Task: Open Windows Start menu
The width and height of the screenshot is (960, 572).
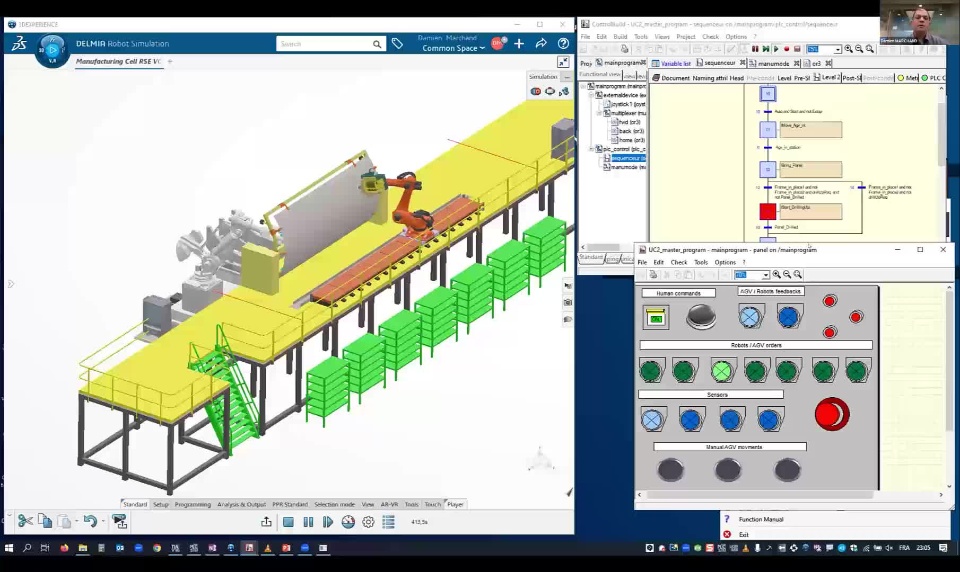Action: point(9,548)
